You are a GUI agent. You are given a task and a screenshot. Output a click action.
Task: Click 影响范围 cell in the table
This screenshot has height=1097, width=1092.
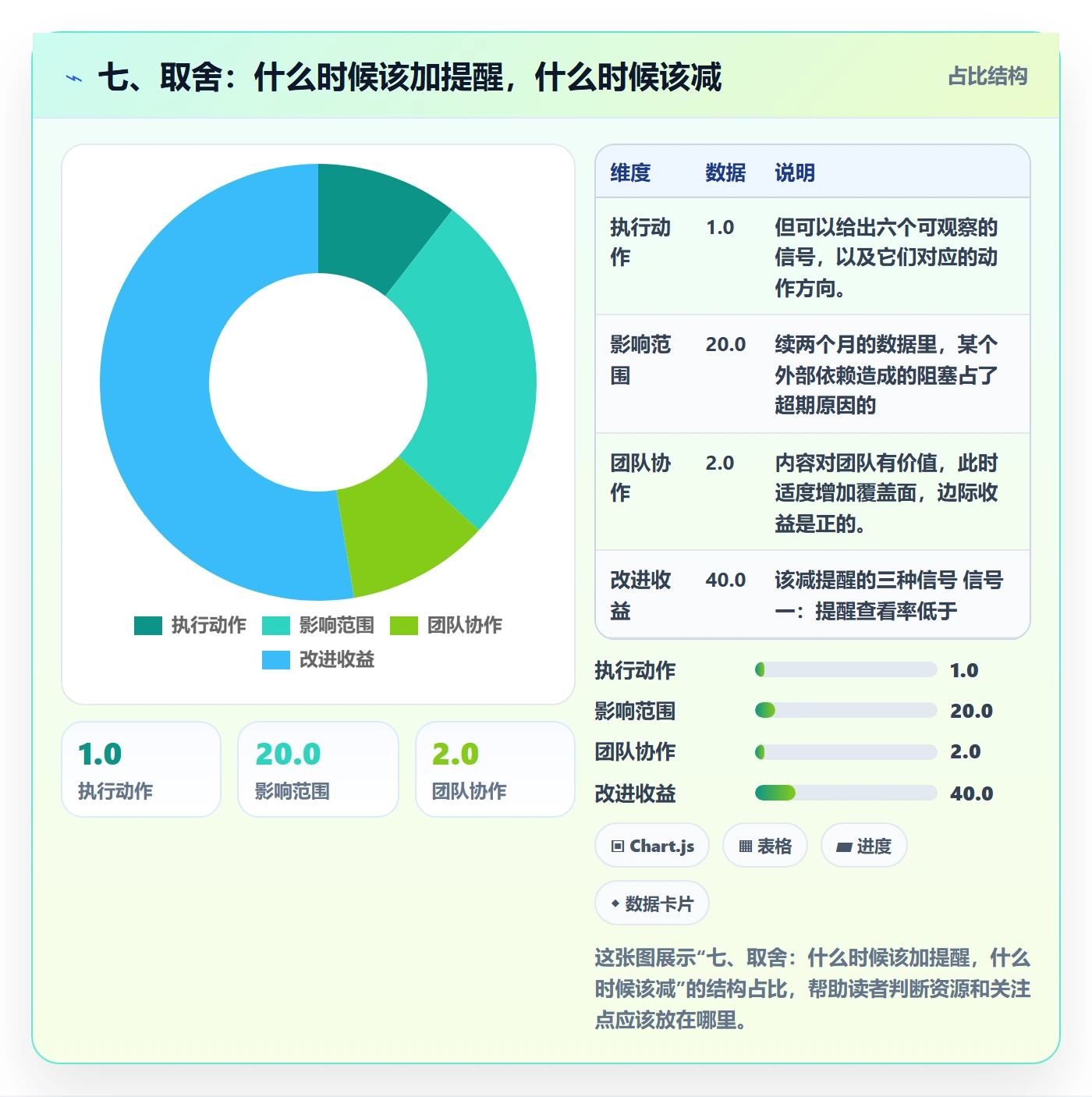point(640,360)
